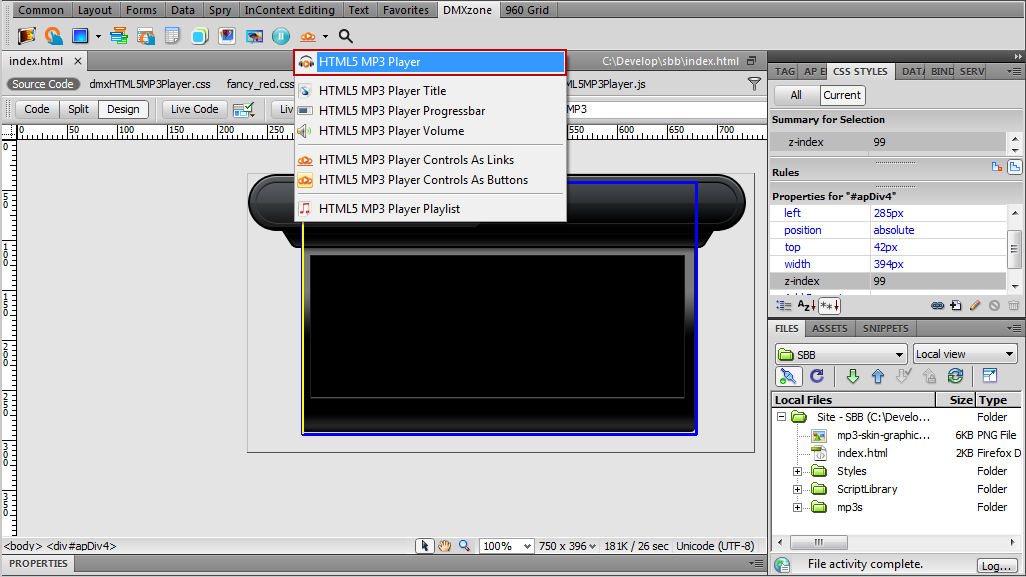Click the orange HTML5 MP3 Player toolbar icon
The image size is (1026, 577).
[308, 36]
